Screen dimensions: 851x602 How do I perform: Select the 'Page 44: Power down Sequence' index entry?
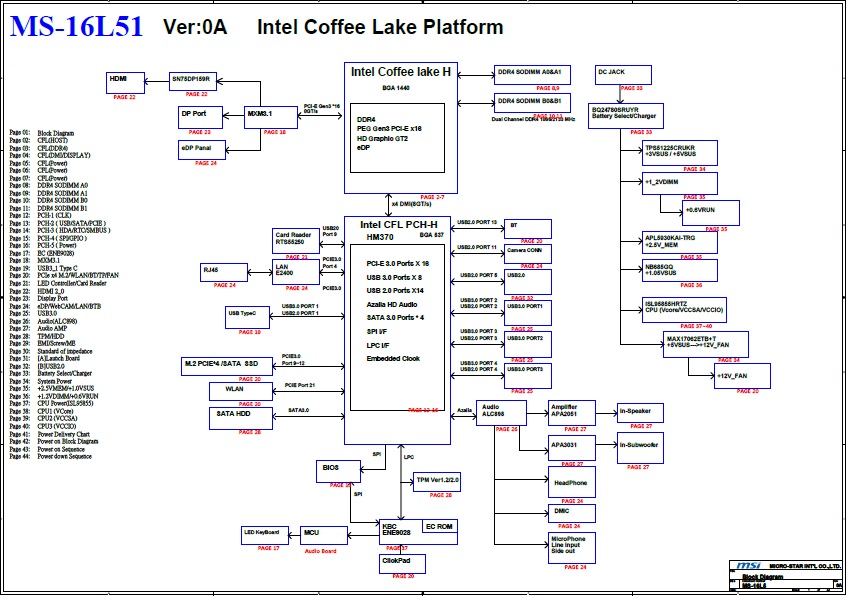50,457
